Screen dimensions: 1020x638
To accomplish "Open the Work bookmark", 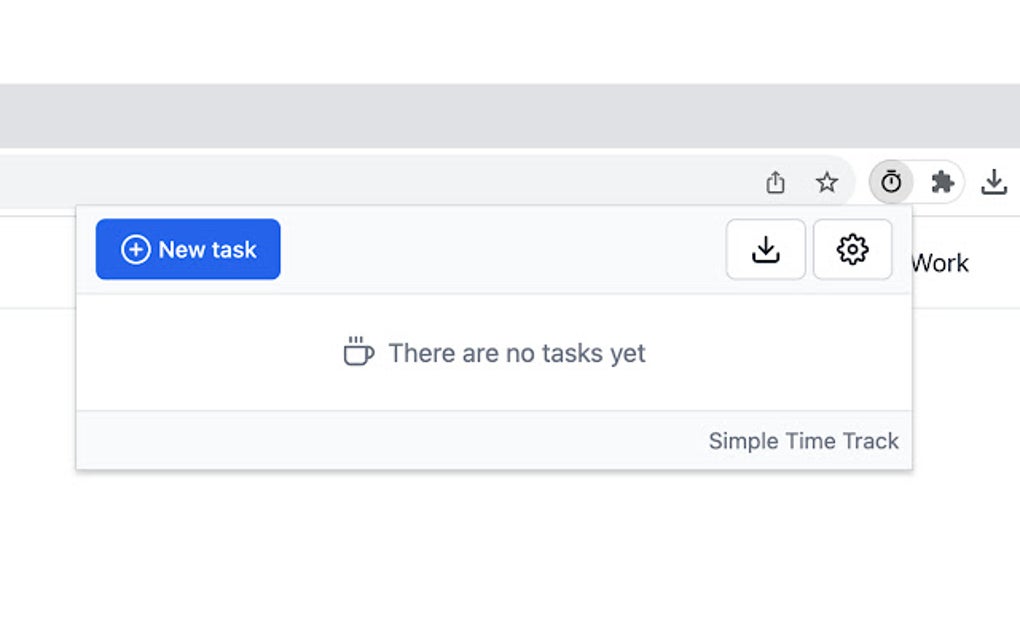I will pyautogui.click(x=940, y=263).
